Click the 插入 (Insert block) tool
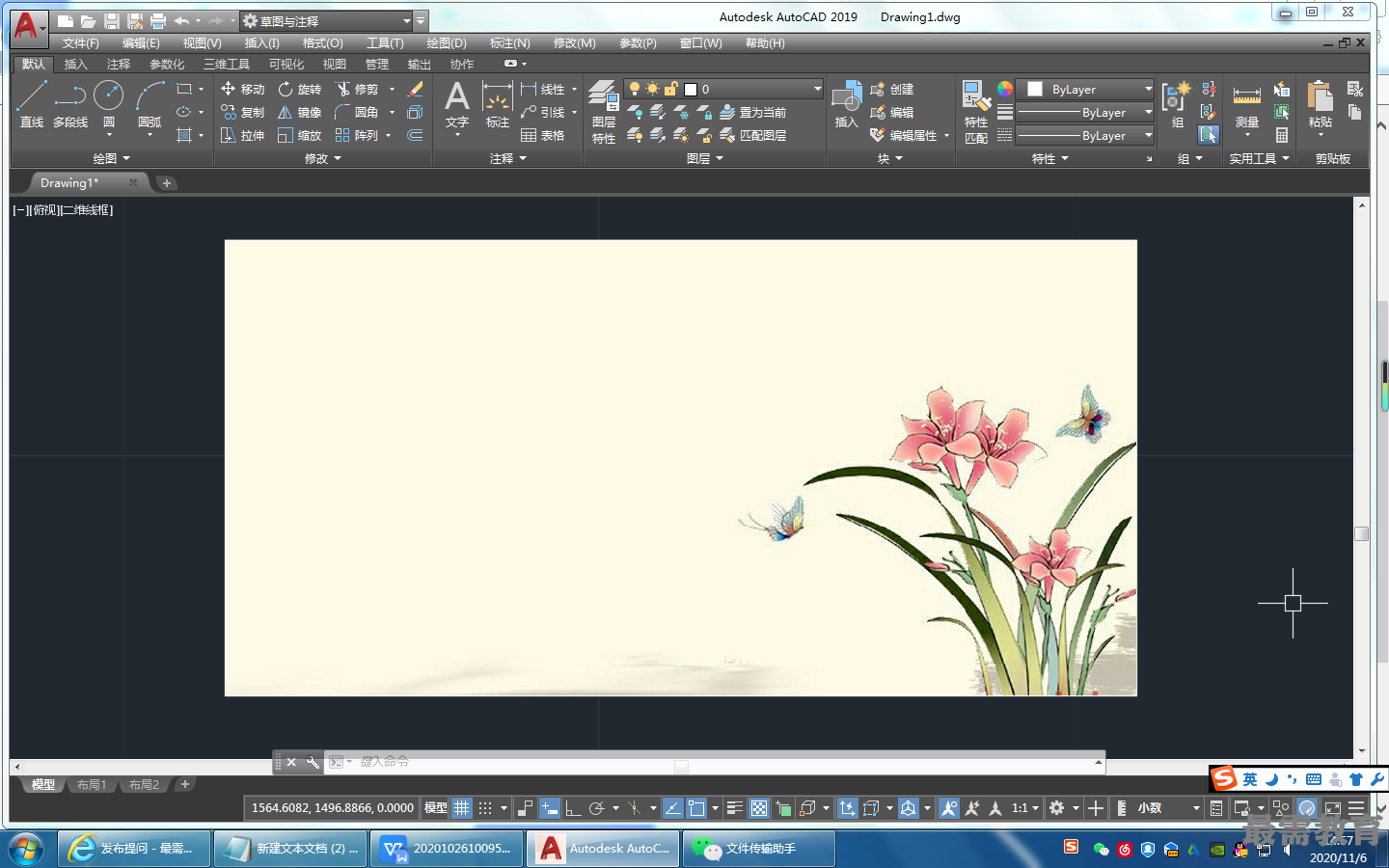The width and height of the screenshot is (1389, 868). coord(846,104)
